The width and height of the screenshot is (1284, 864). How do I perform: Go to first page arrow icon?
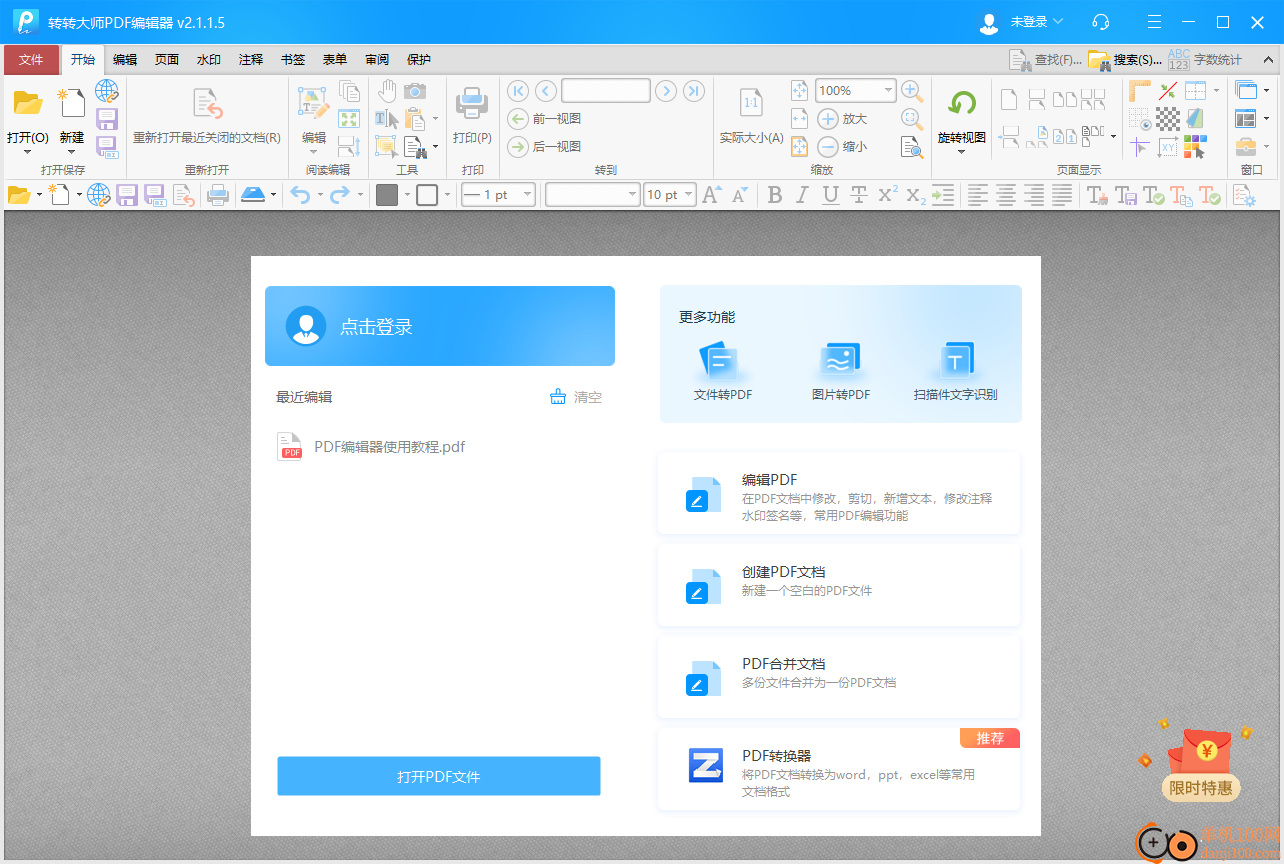click(x=518, y=91)
